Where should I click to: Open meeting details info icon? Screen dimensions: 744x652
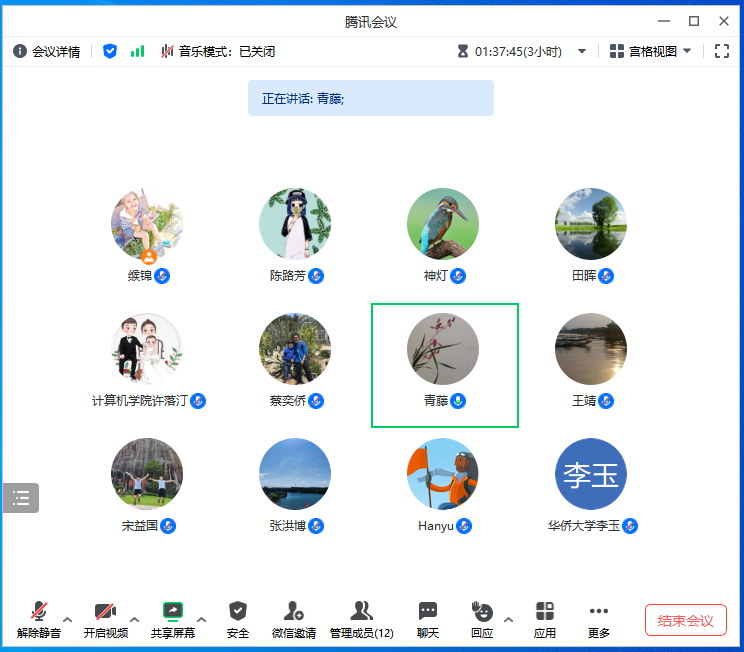tap(19, 51)
